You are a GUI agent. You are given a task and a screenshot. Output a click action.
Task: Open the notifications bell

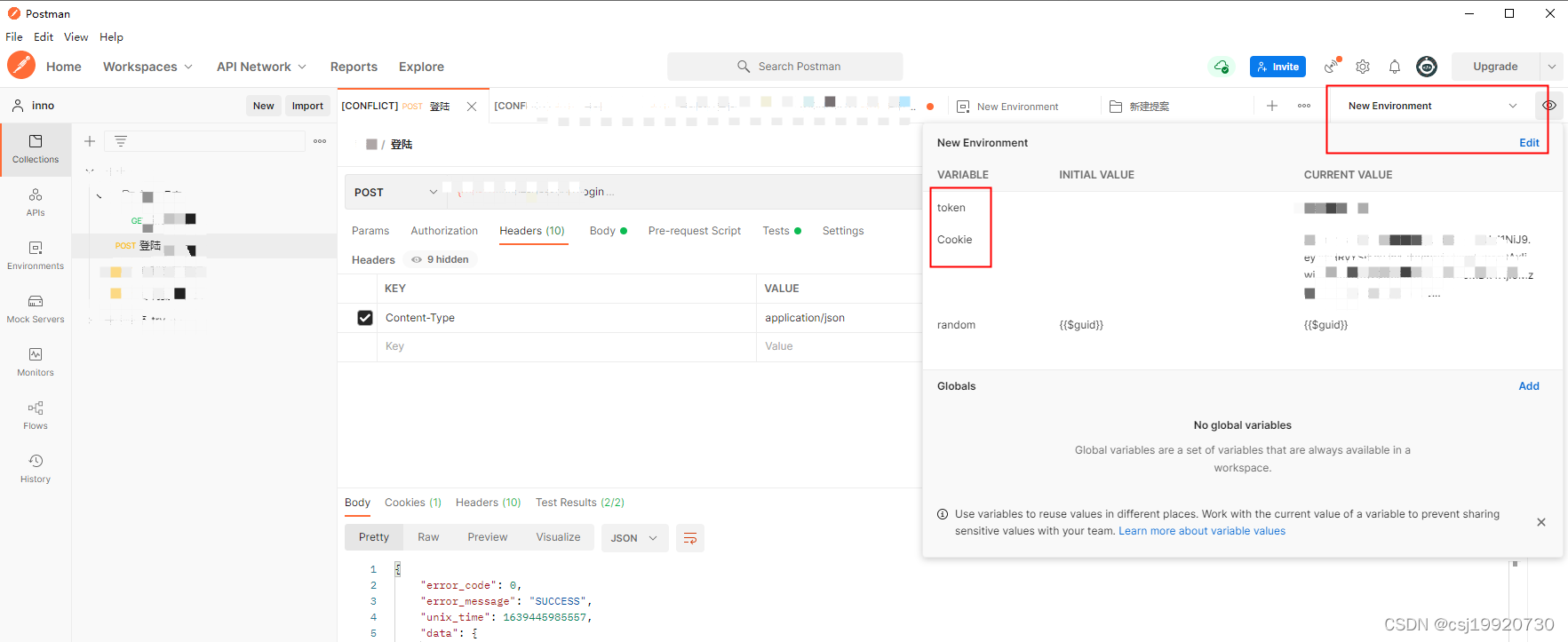(x=1395, y=67)
